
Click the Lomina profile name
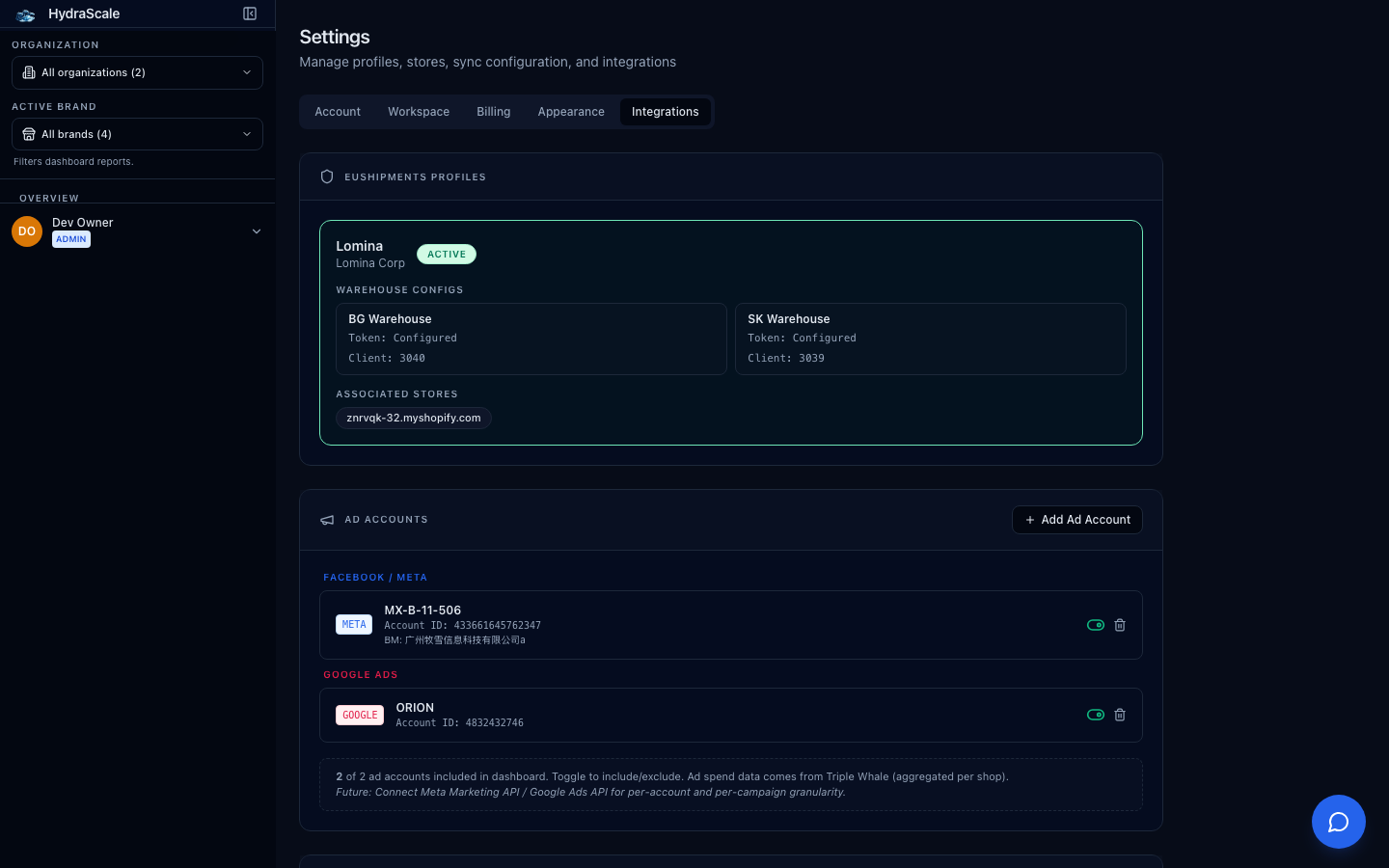(360, 246)
